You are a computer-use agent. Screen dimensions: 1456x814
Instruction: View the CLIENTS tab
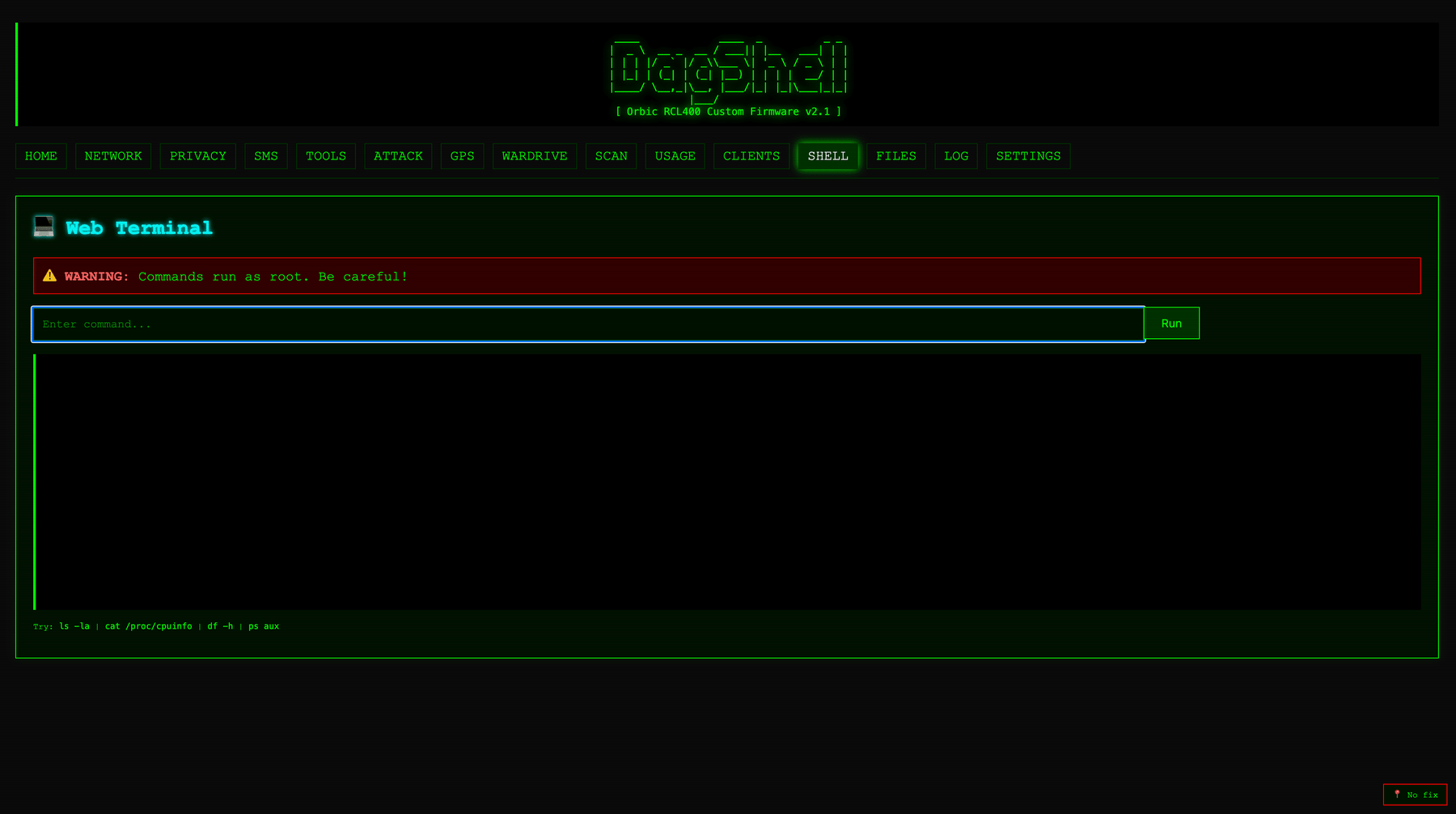[751, 156]
